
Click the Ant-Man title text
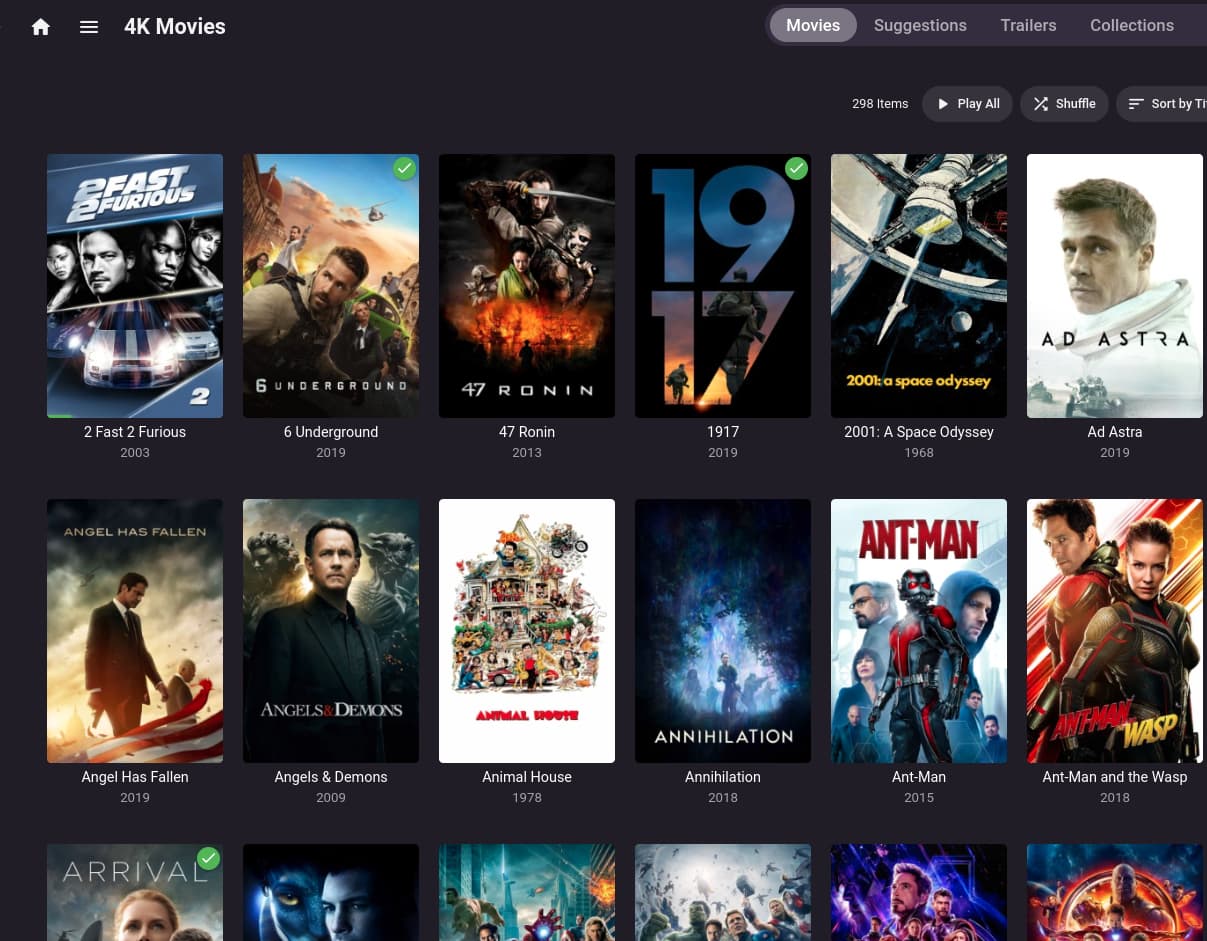(919, 777)
